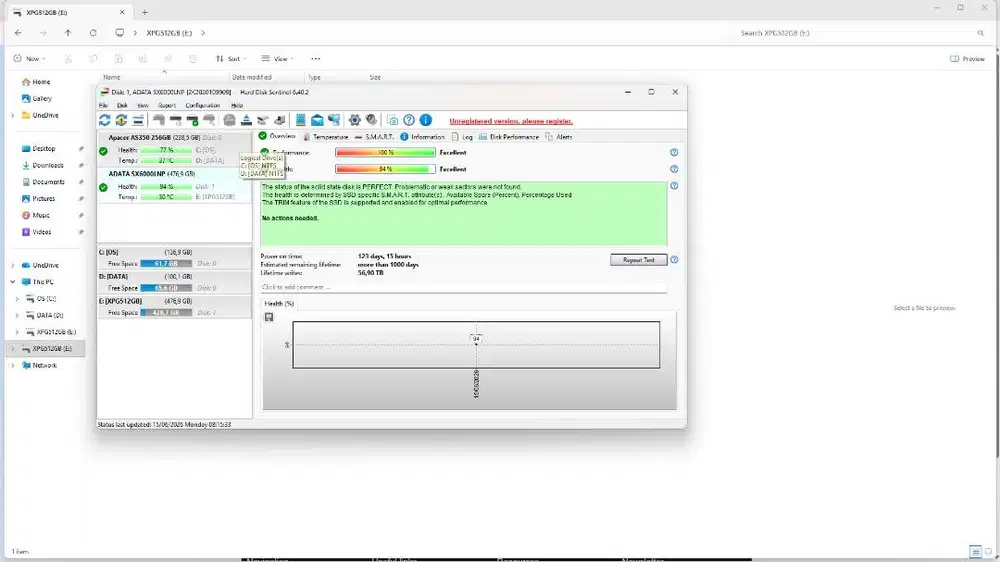Switch to the S.M.A.R.T. tab
The width and height of the screenshot is (1000, 562).
click(374, 137)
